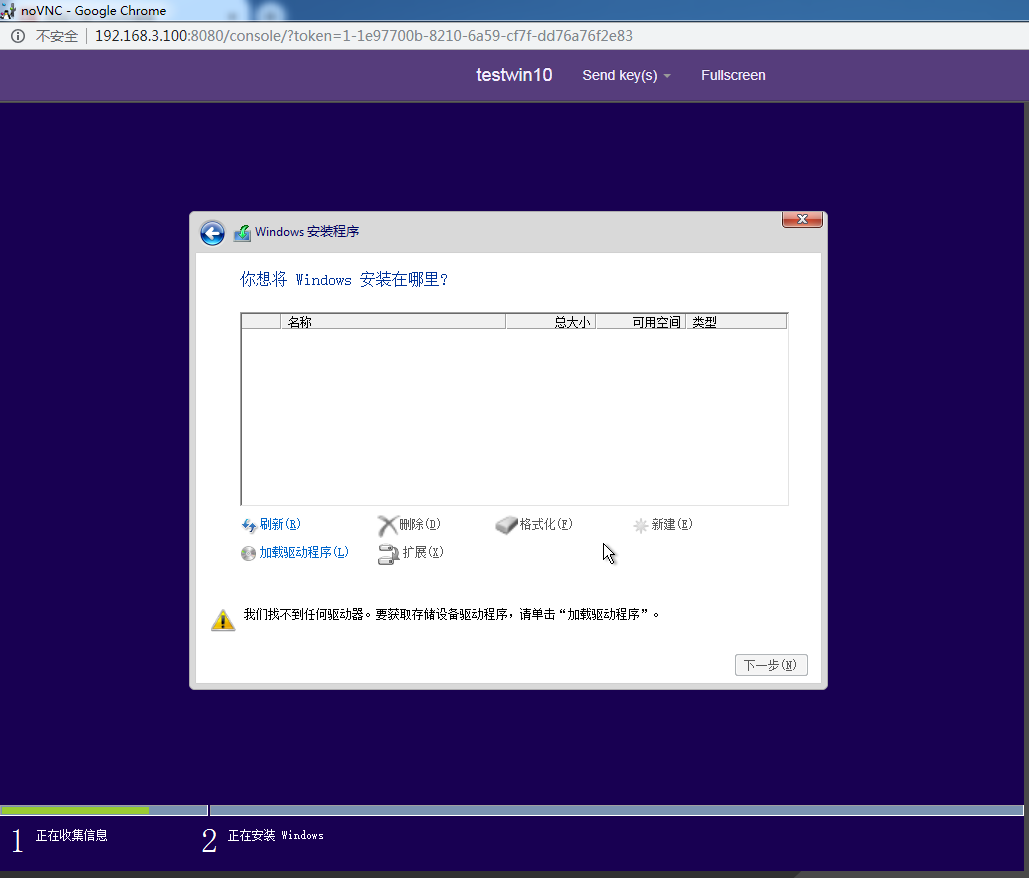Viewport: 1029px width, 878px height.
Task: Click the step 2 正在安装 Windows label
Action: 276,835
